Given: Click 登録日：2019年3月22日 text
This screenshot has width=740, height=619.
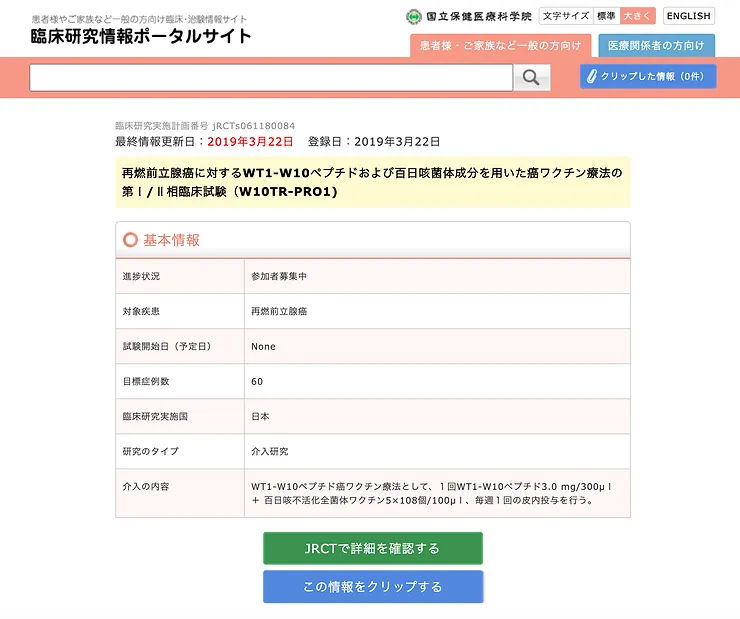Looking at the screenshot, I should click(x=374, y=142).
